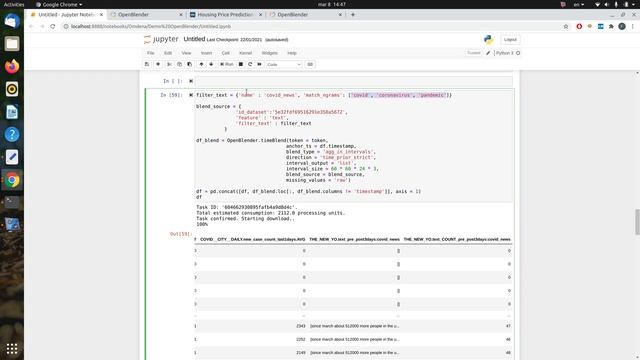Click the Python logo icon

489,39
